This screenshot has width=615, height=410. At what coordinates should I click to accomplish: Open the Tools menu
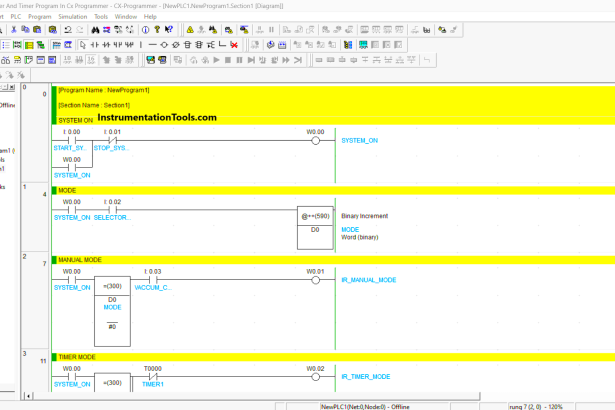pyautogui.click(x=101, y=17)
